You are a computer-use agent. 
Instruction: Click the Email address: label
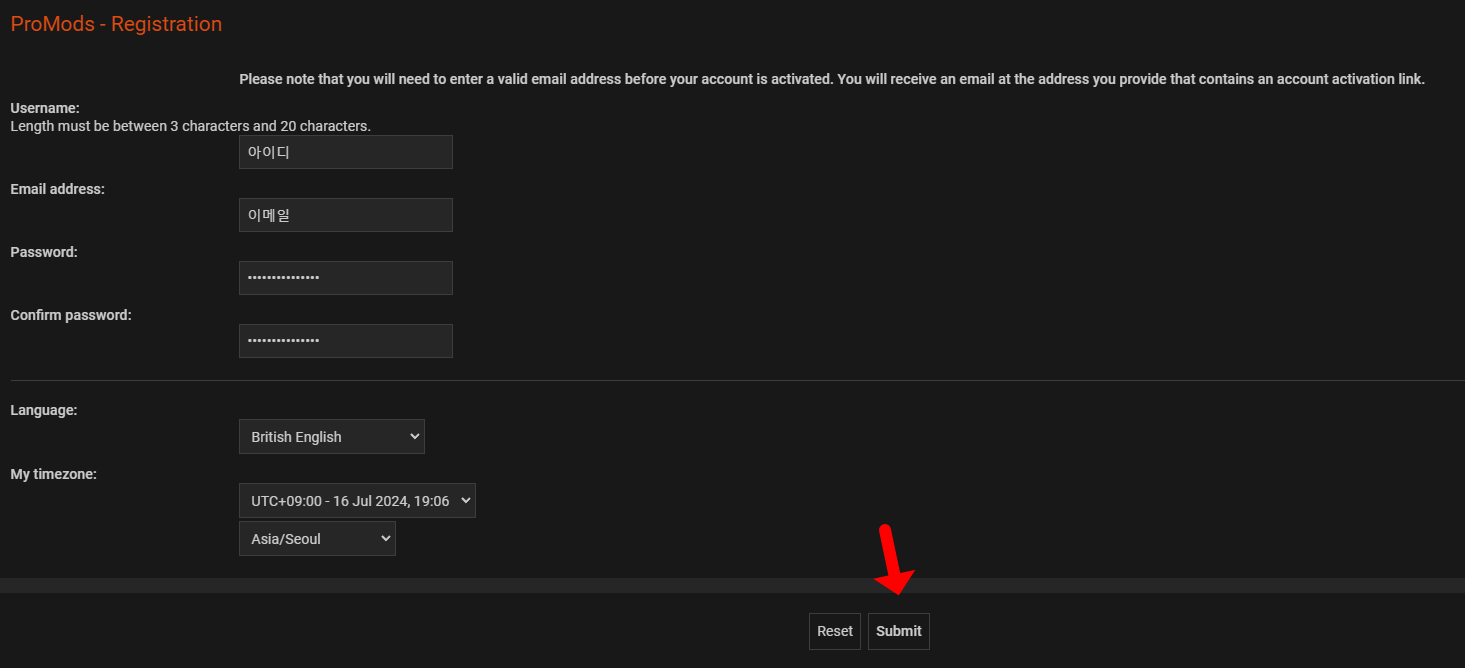[57, 189]
